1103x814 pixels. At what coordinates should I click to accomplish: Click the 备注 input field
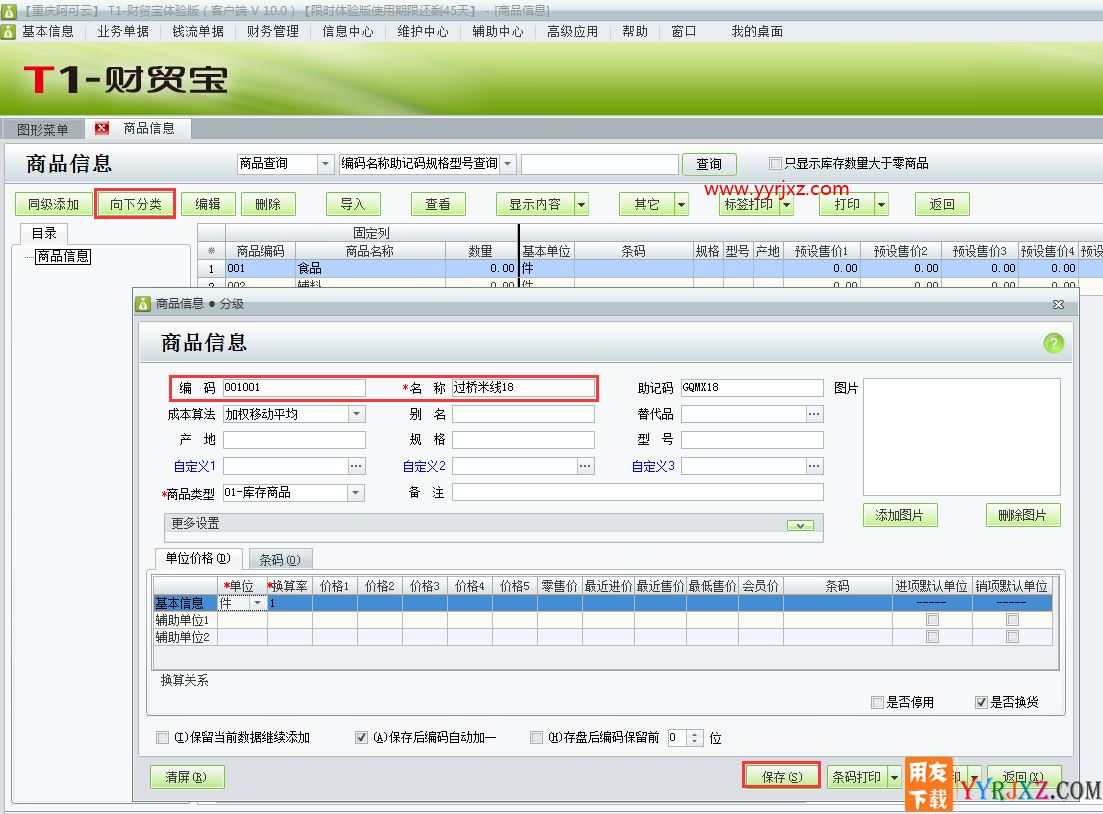pyautogui.click(x=637, y=492)
